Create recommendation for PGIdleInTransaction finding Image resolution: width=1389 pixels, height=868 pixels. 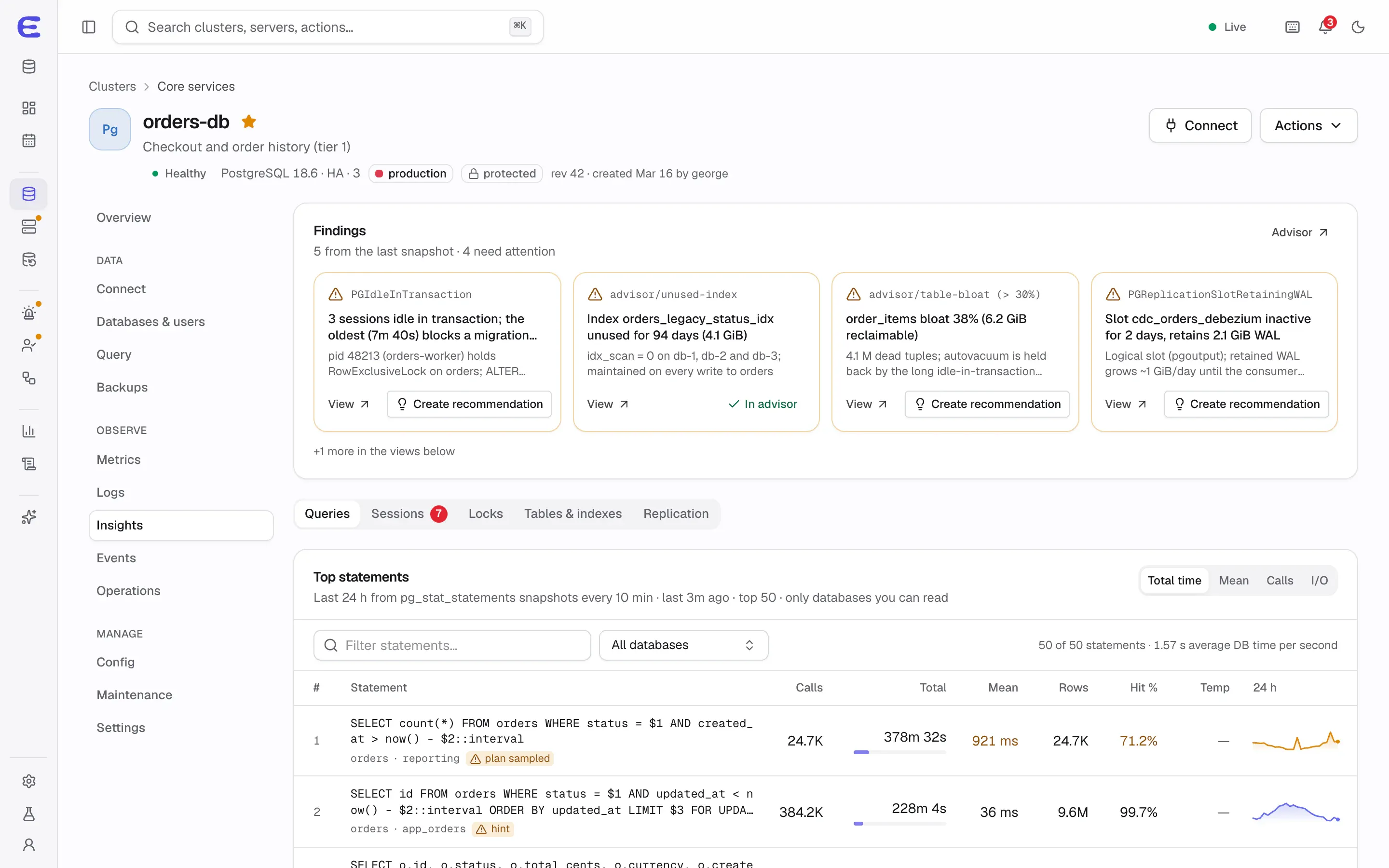click(x=469, y=404)
